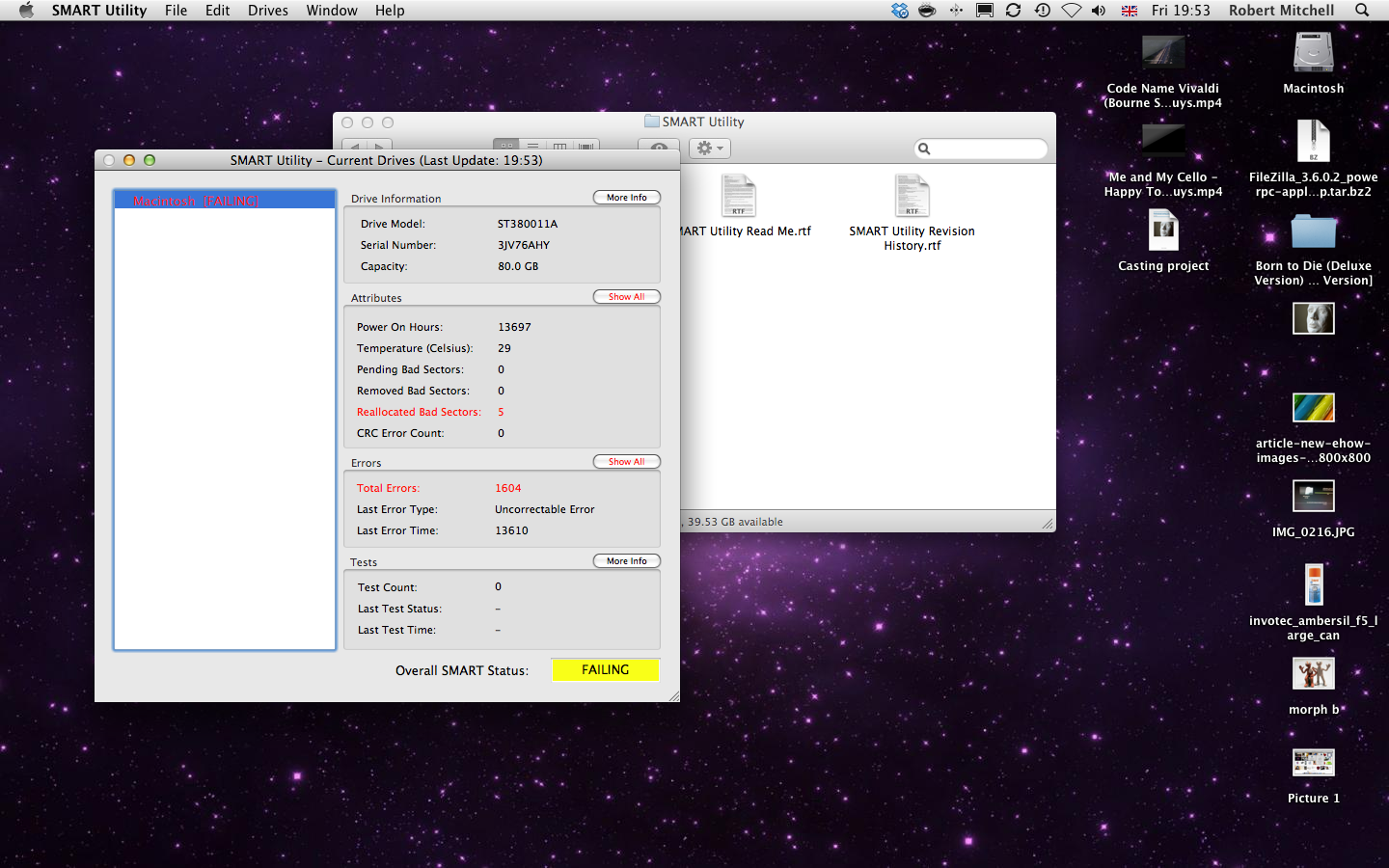Open the Finder gear action menu
The height and width of the screenshot is (868, 1389).
click(x=710, y=148)
